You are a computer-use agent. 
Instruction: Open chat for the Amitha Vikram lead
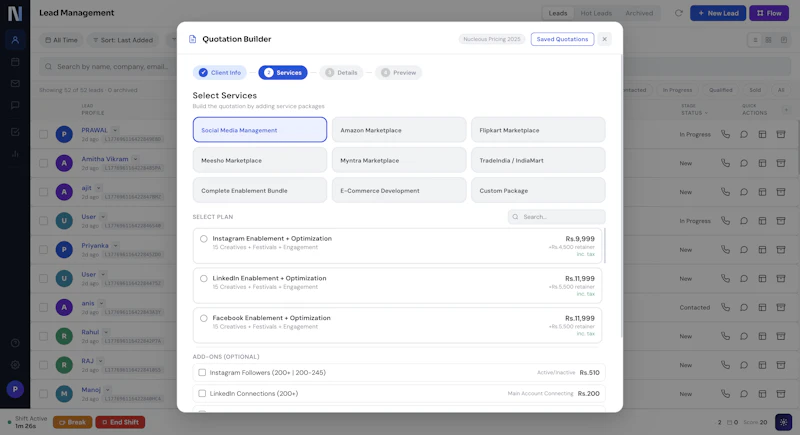tap(744, 163)
